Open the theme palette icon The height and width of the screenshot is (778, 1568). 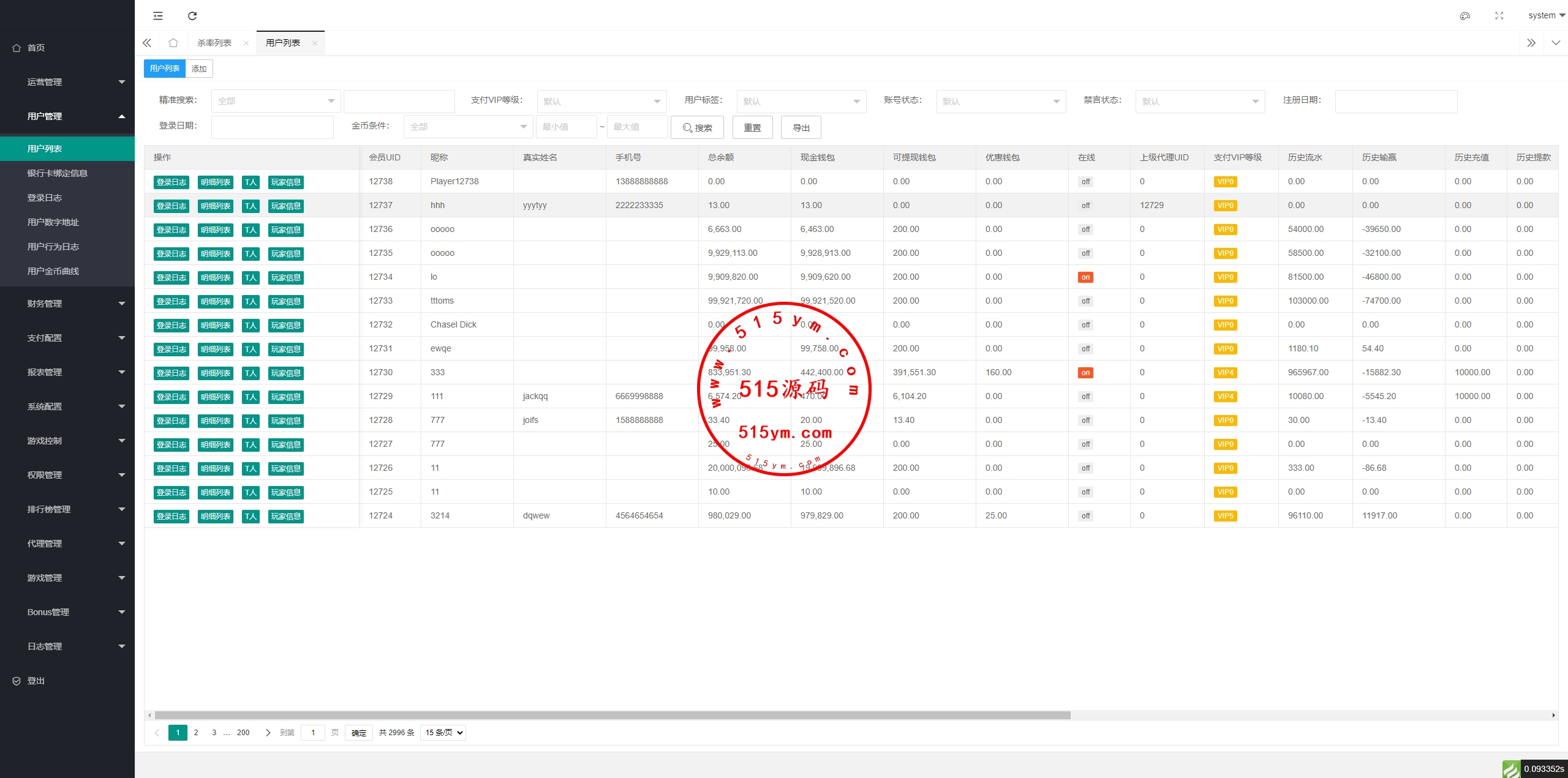(1465, 16)
